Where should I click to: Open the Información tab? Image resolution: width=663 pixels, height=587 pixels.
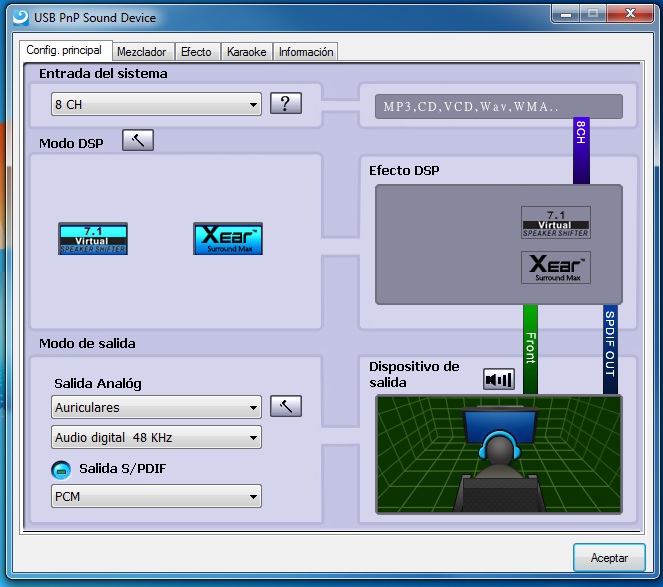pos(306,52)
